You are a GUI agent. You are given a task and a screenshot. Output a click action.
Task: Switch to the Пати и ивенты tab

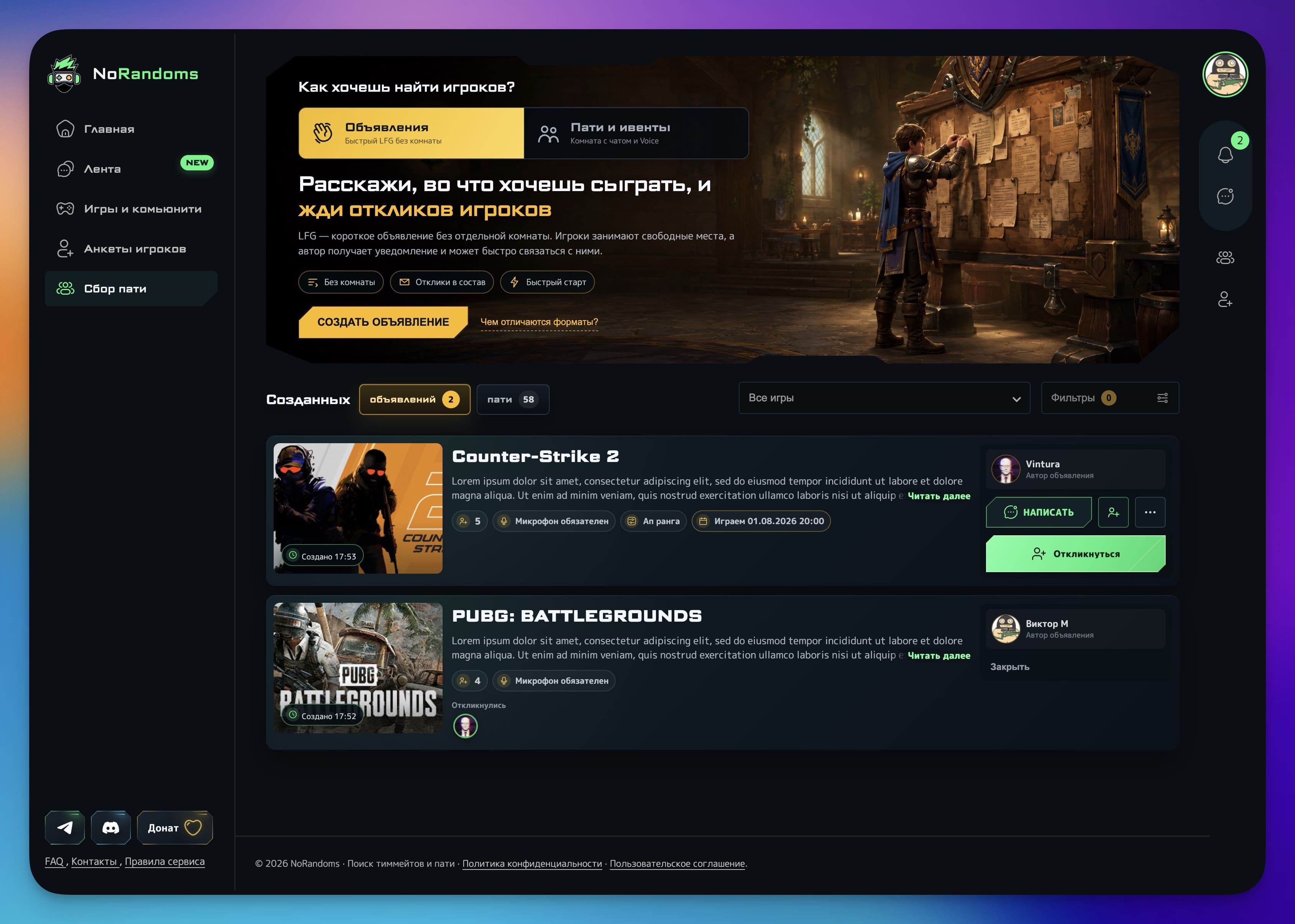coord(636,133)
